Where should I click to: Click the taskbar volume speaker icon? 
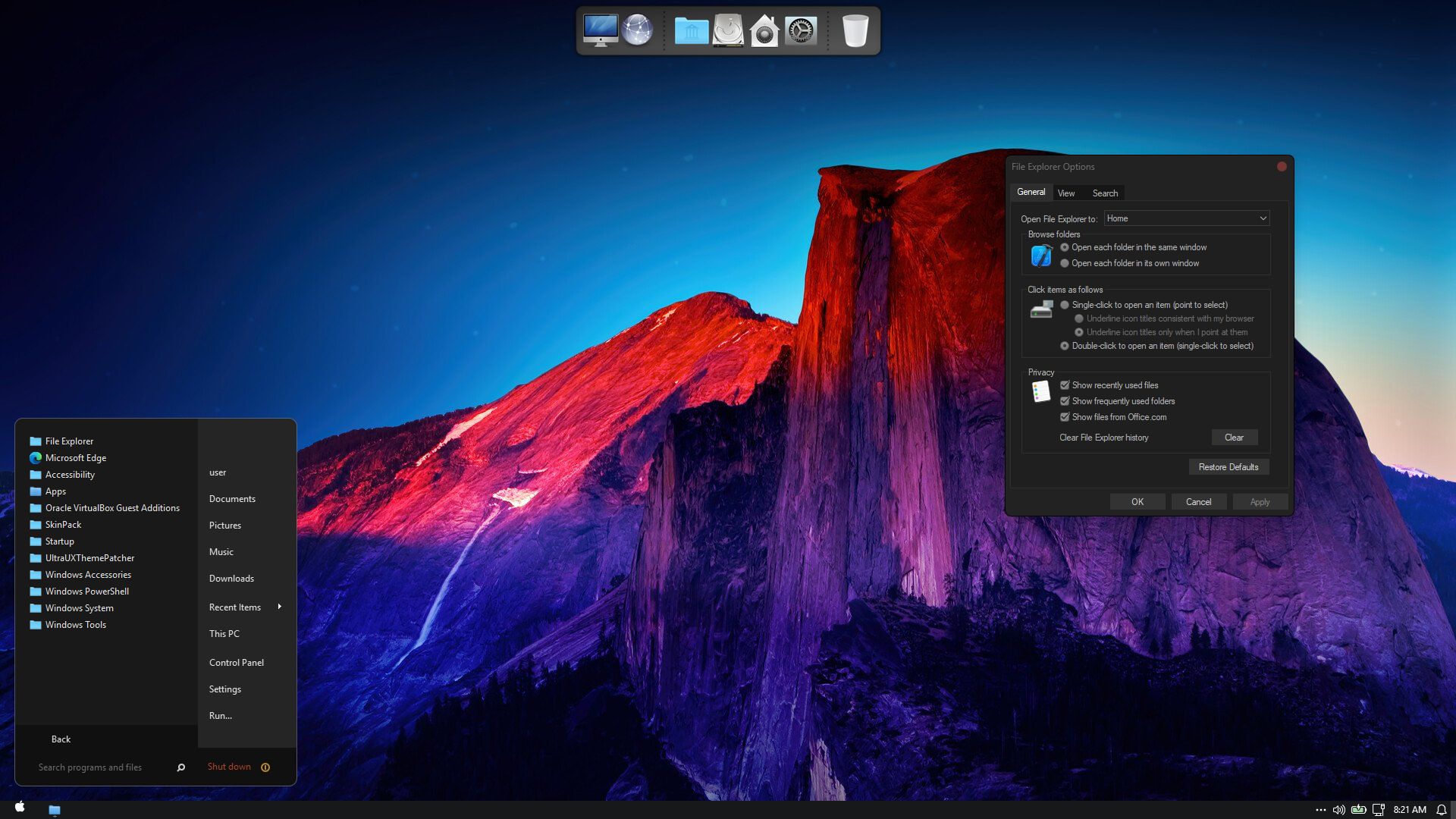[1338, 810]
